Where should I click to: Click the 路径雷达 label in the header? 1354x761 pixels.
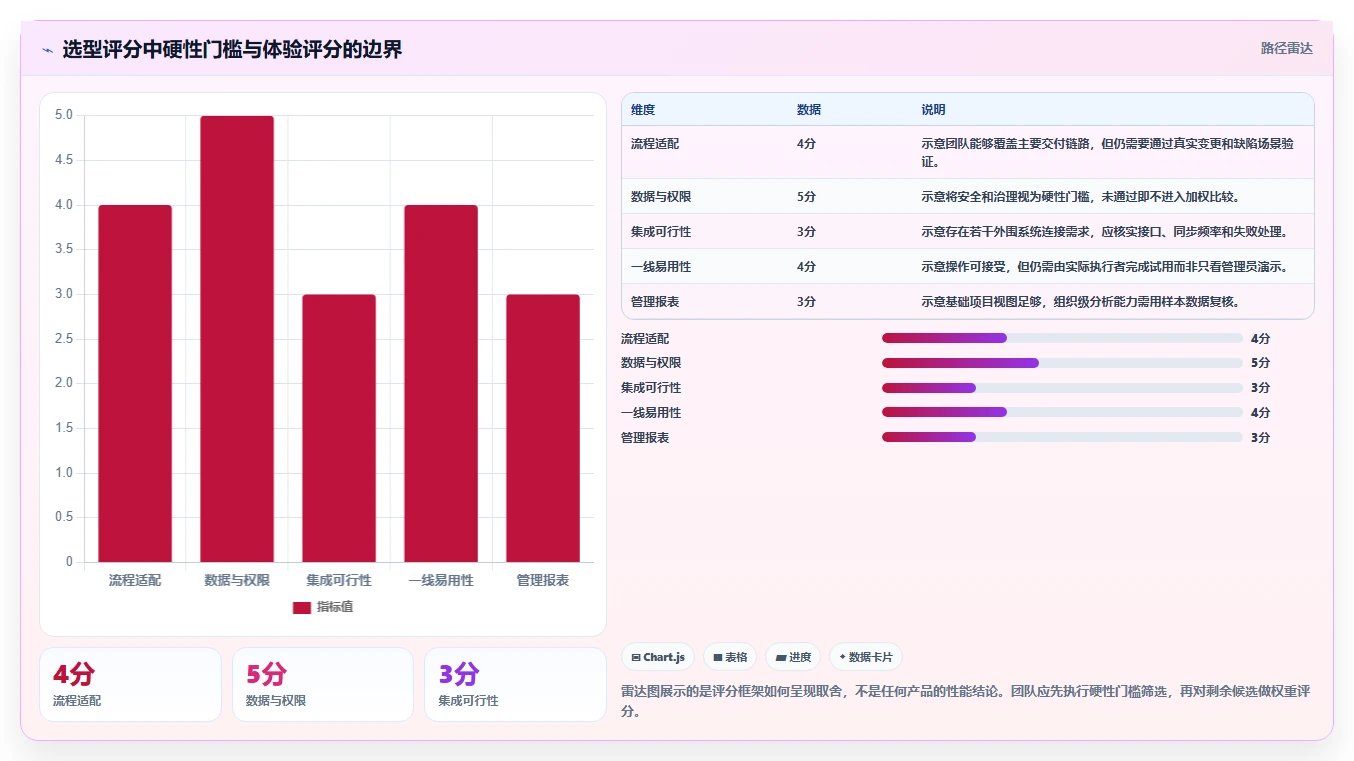[x=1286, y=48]
